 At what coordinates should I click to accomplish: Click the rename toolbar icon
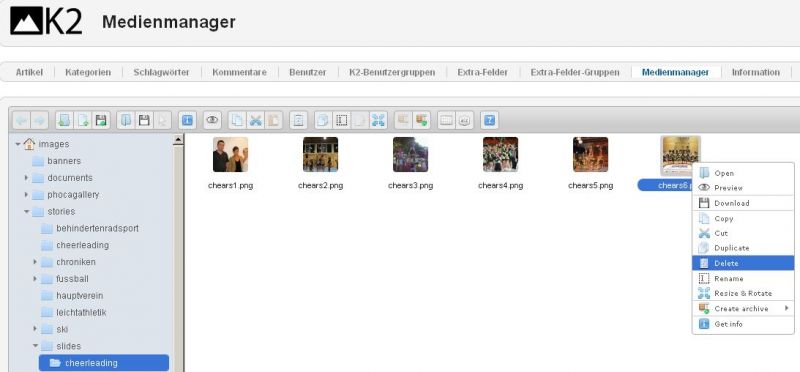(341, 120)
